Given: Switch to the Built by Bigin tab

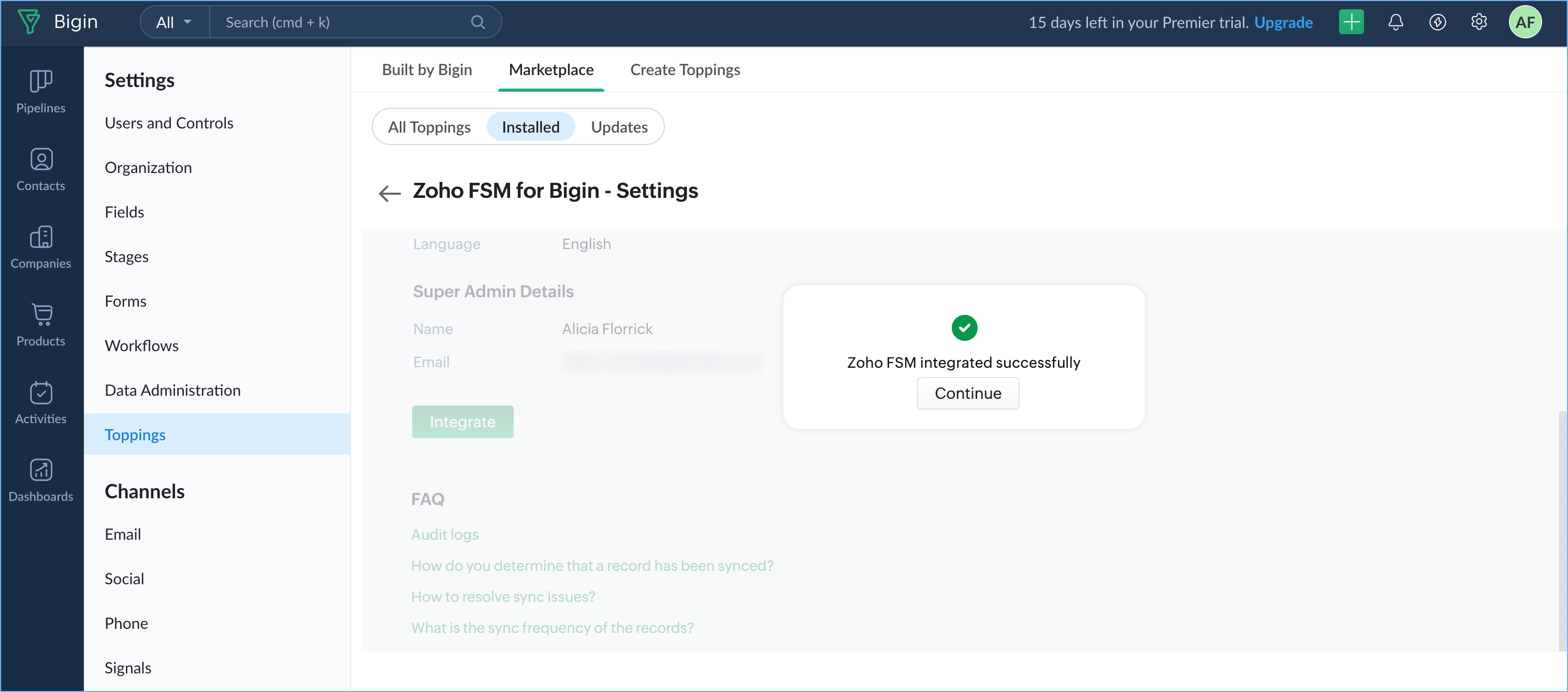Looking at the screenshot, I should [427, 69].
